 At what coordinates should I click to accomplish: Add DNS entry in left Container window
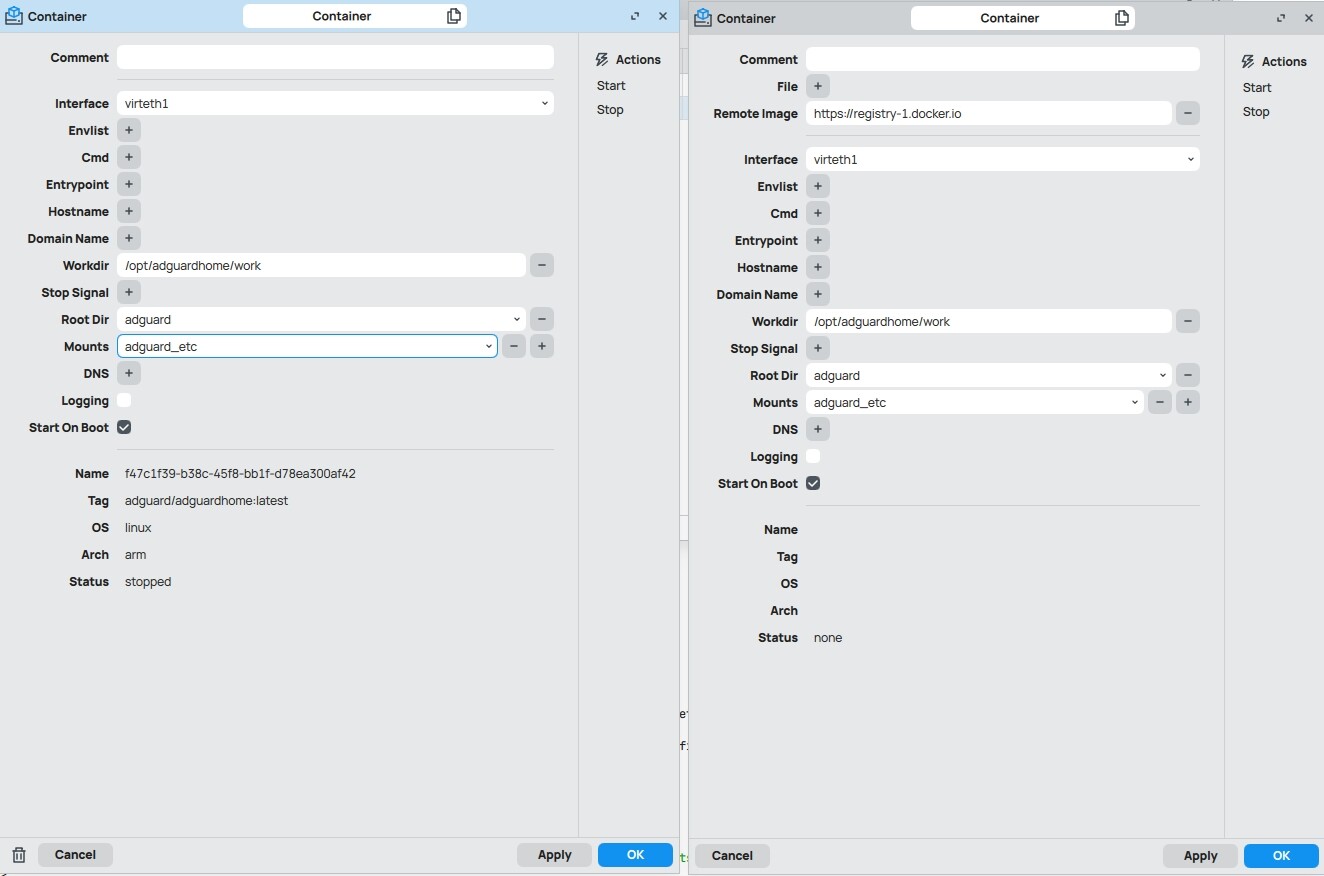click(129, 373)
